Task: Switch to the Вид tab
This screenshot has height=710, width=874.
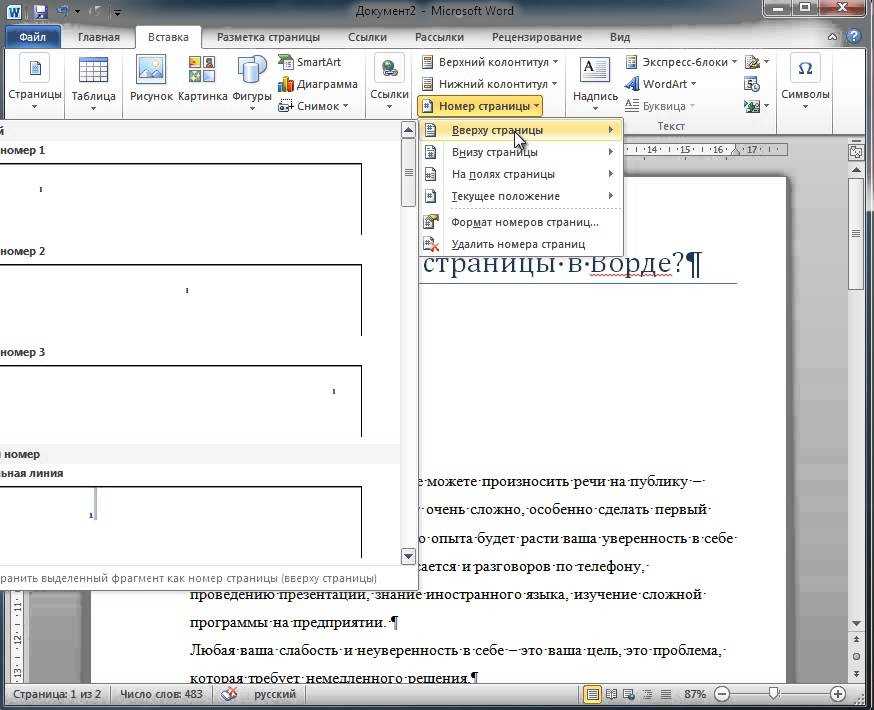Action: coord(620,37)
